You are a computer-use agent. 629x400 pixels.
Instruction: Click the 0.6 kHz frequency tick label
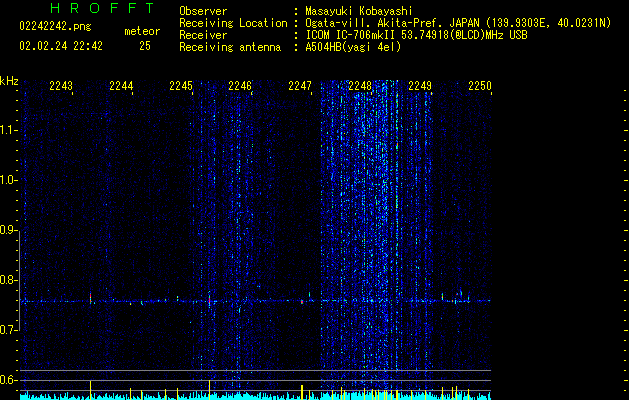9,380
